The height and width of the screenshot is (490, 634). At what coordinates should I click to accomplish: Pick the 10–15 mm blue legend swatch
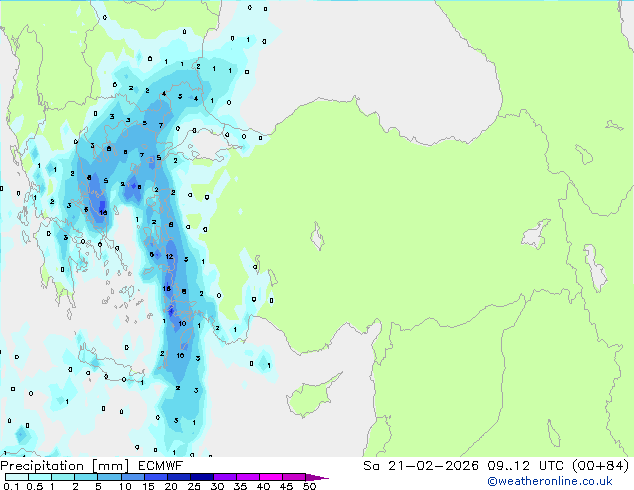click(x=132, y=477)
